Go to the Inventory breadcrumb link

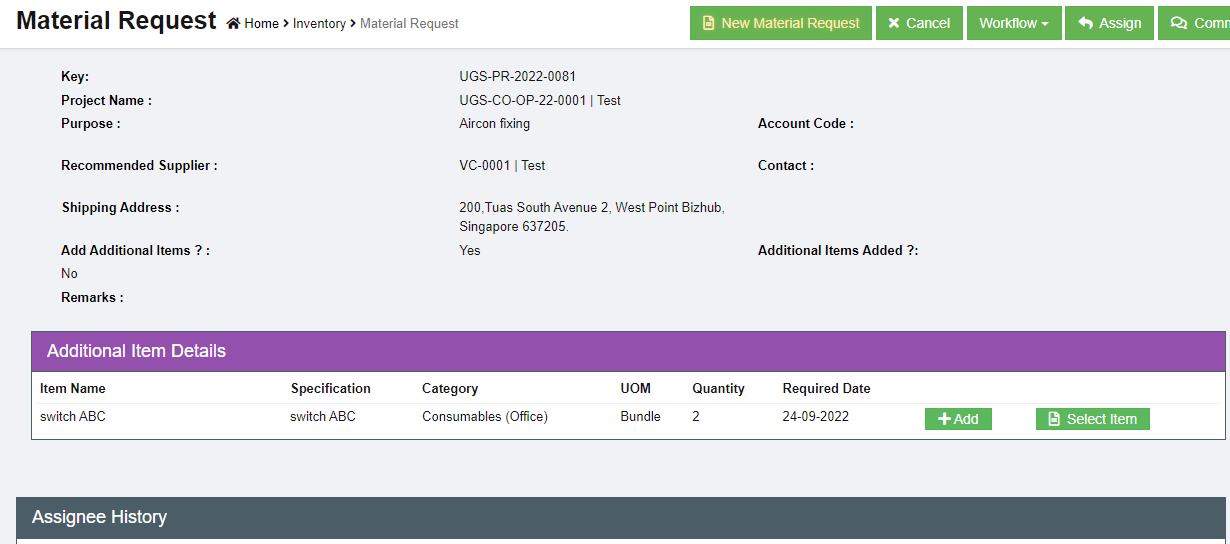coord(319,23)
